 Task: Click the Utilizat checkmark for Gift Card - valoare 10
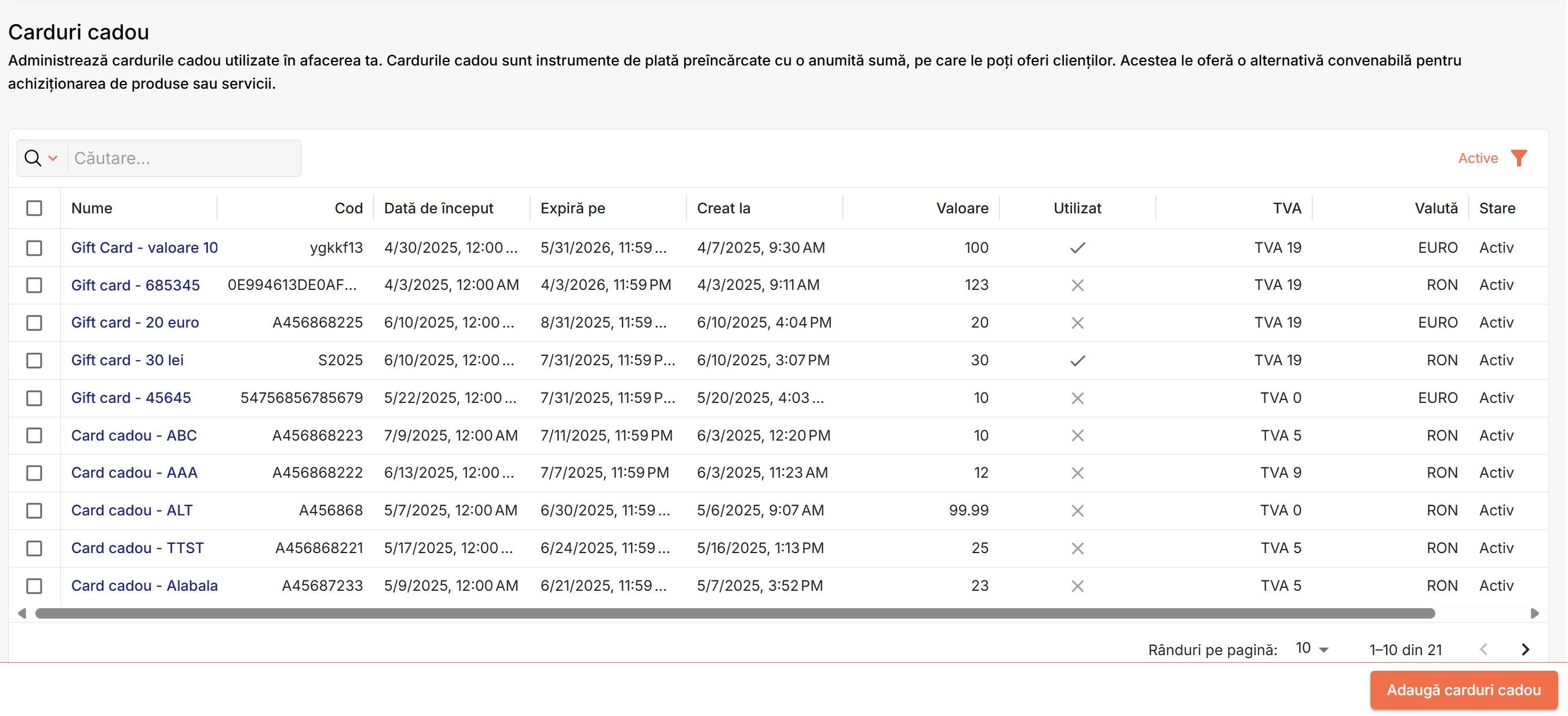click(1077, 248)
